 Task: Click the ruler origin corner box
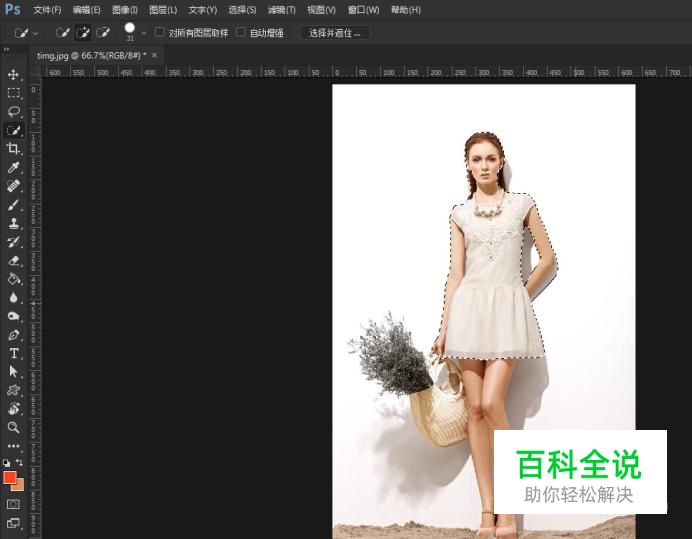(35, 72)
